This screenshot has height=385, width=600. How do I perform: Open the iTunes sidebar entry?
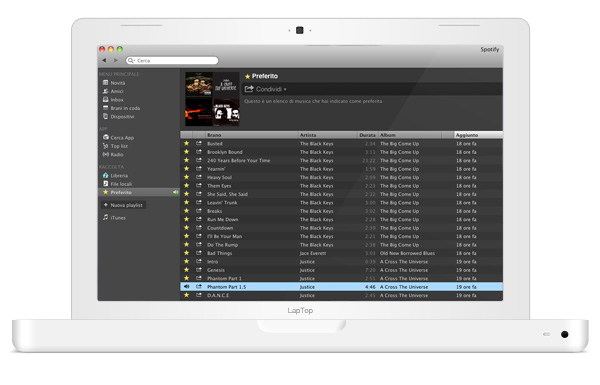click(118, 218)
